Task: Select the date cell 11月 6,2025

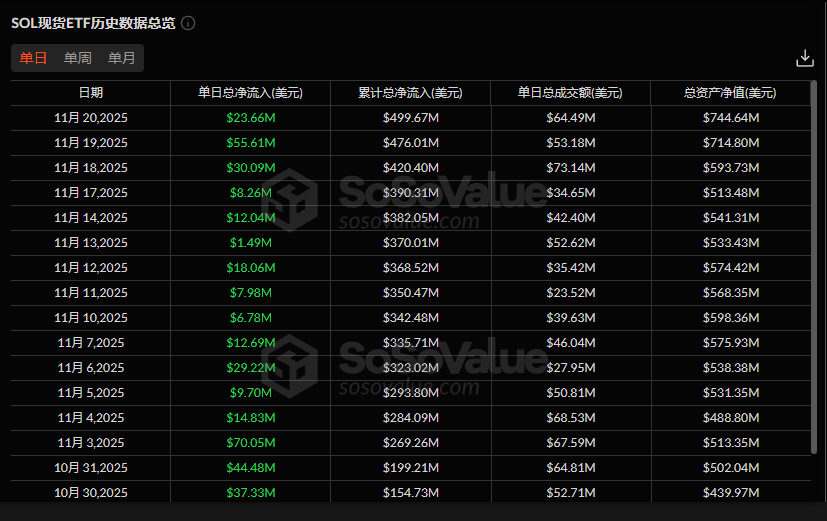Action: tap(91, 368)
